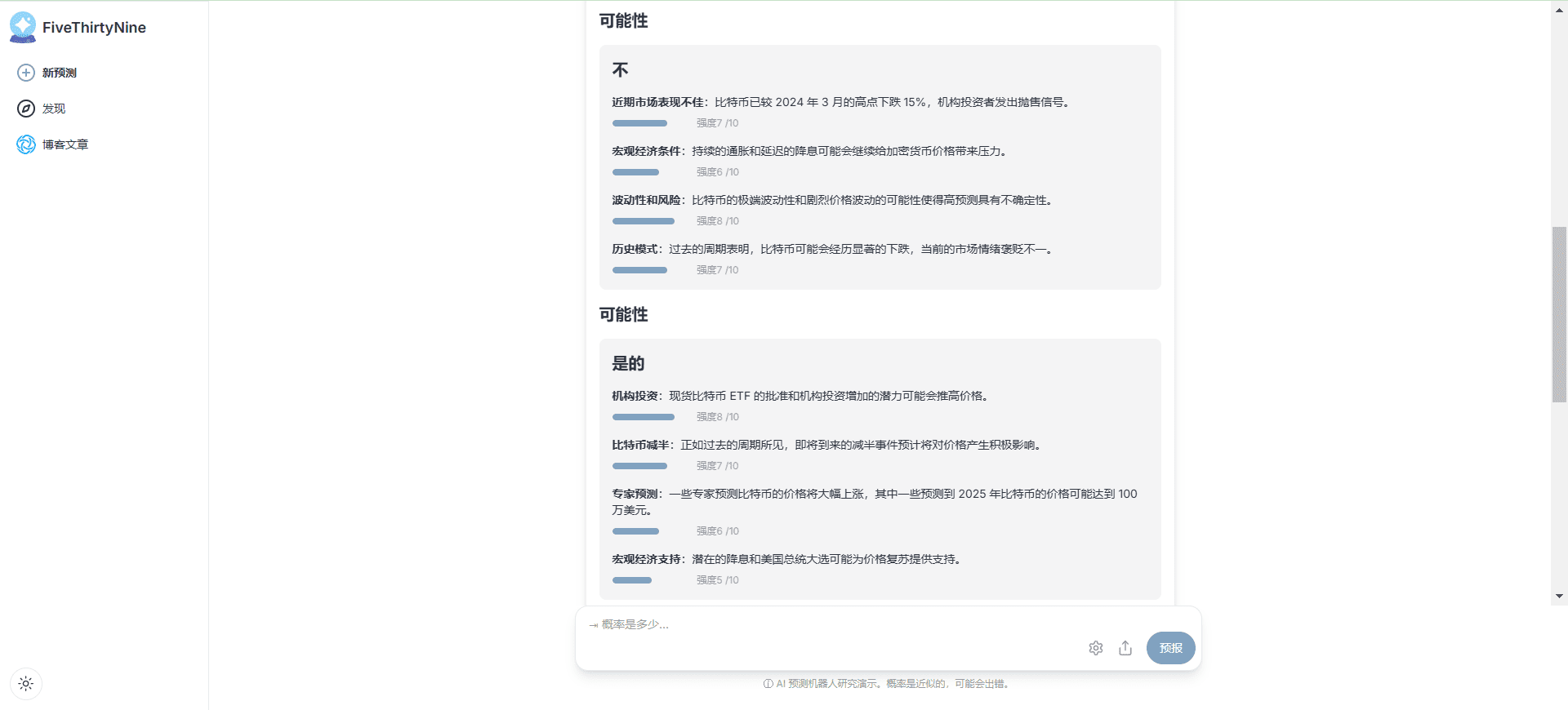This screenshot has width=1568, height=710.
Task: Click the scrollbar down arrow
Action: click(1559, 597)
